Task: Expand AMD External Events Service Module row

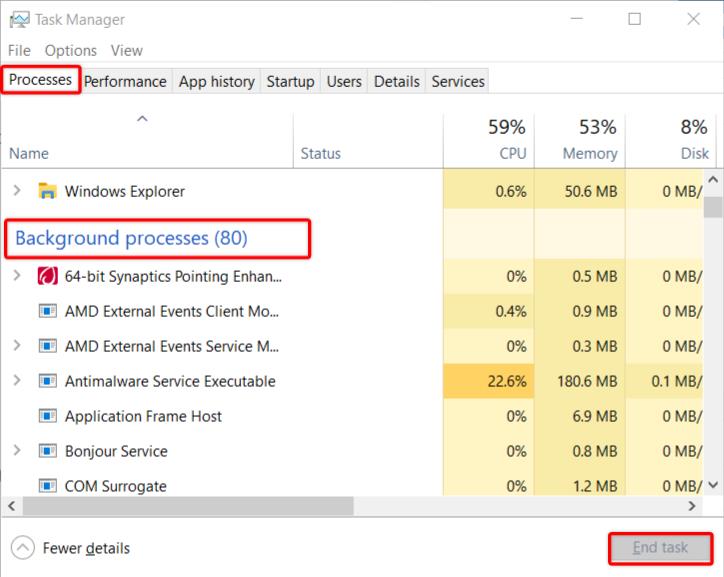Action: pyautogui.click(x=17, y=345)
